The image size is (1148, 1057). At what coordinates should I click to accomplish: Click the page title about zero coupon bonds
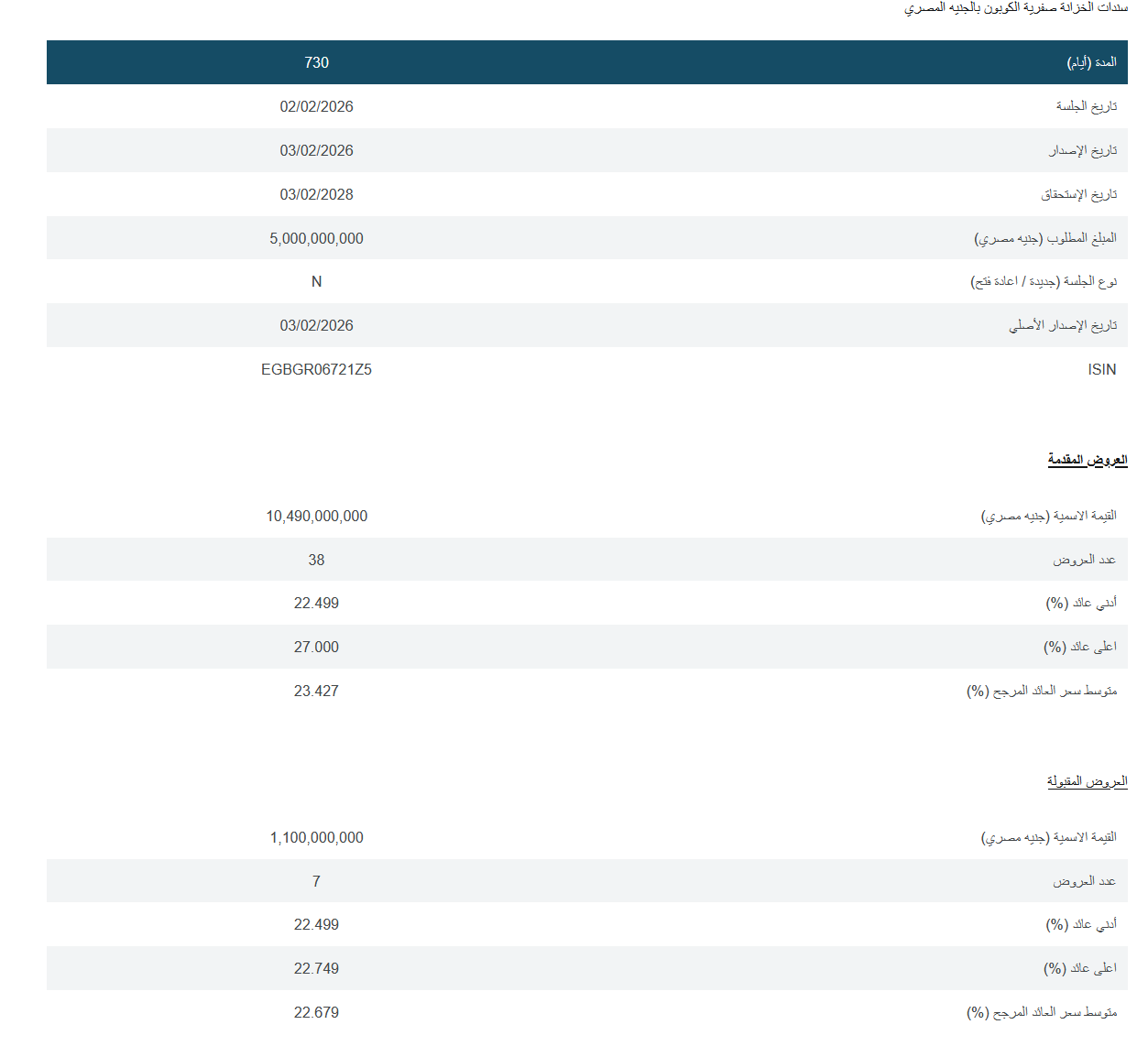click(1015, 8)
